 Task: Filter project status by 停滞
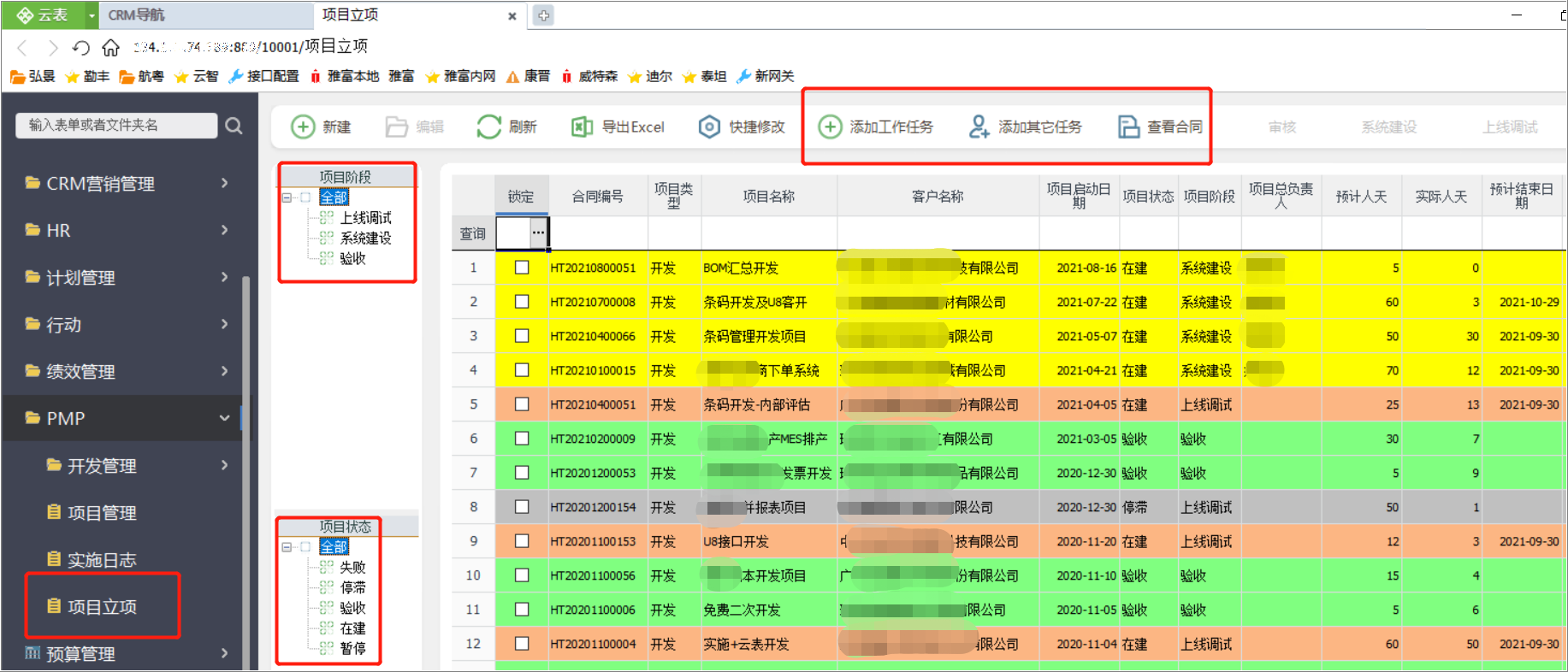click(x=352, y=588)
